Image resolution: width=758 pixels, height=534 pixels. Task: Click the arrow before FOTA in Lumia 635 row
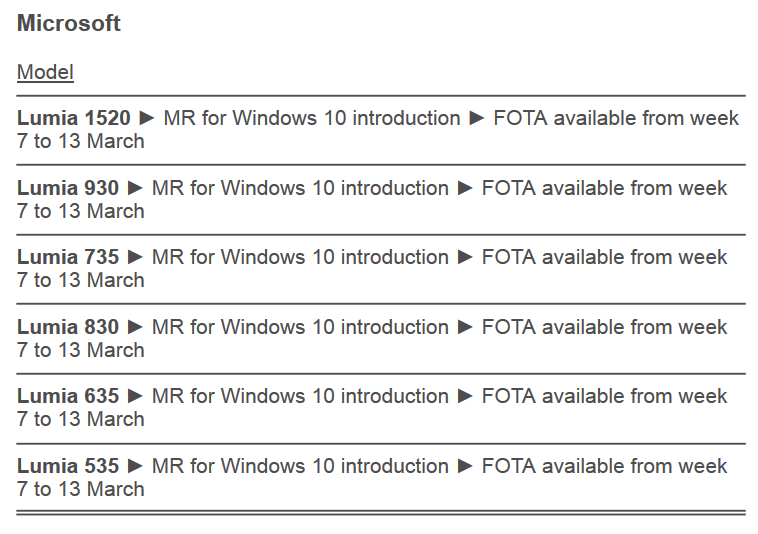point(465,396)
